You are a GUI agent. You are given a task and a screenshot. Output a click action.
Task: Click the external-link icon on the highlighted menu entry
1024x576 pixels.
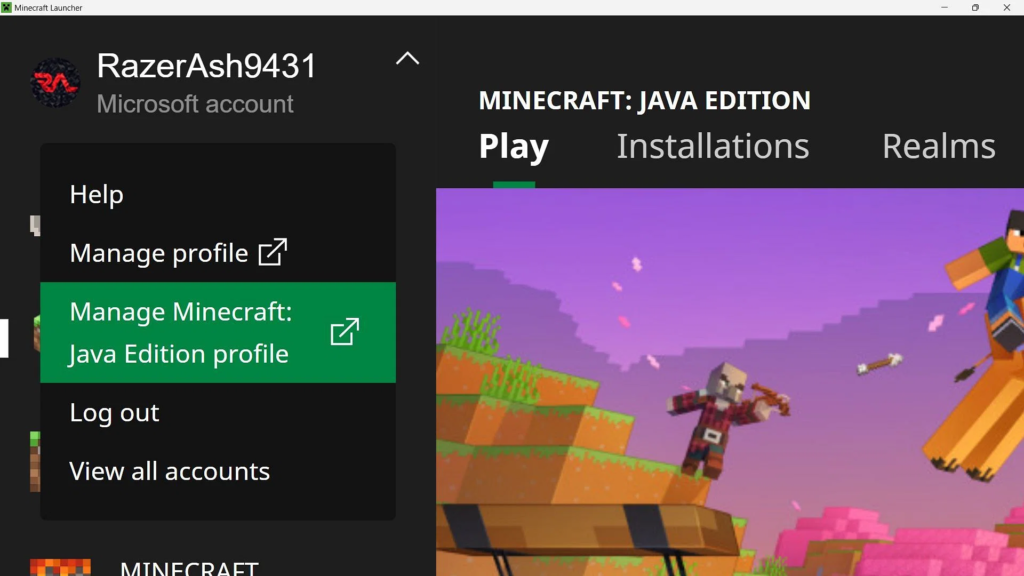coord(345,331)
